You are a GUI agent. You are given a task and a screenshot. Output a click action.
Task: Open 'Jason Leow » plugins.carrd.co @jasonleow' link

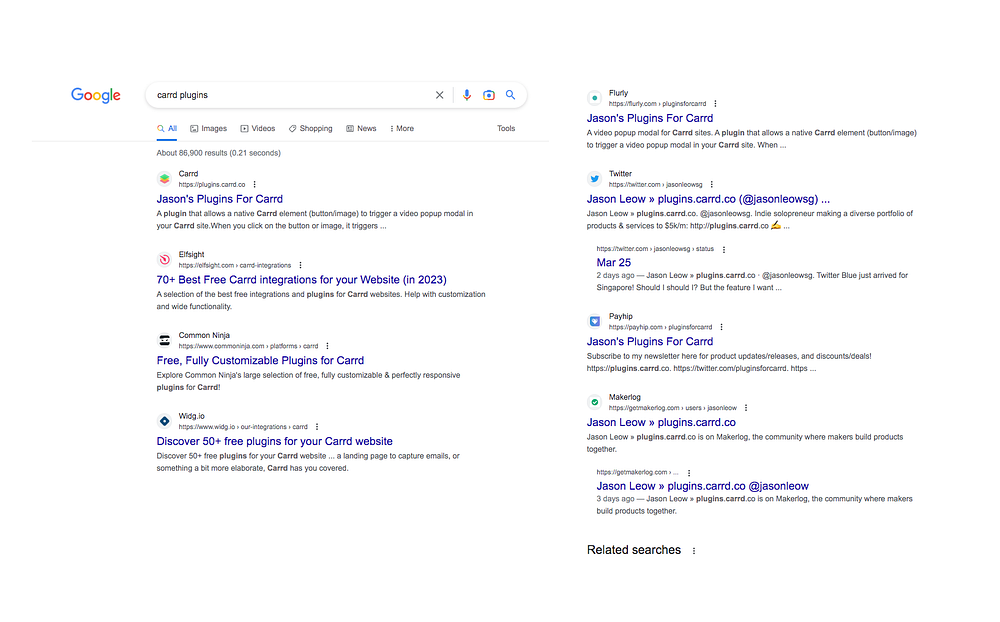[703, 486]
